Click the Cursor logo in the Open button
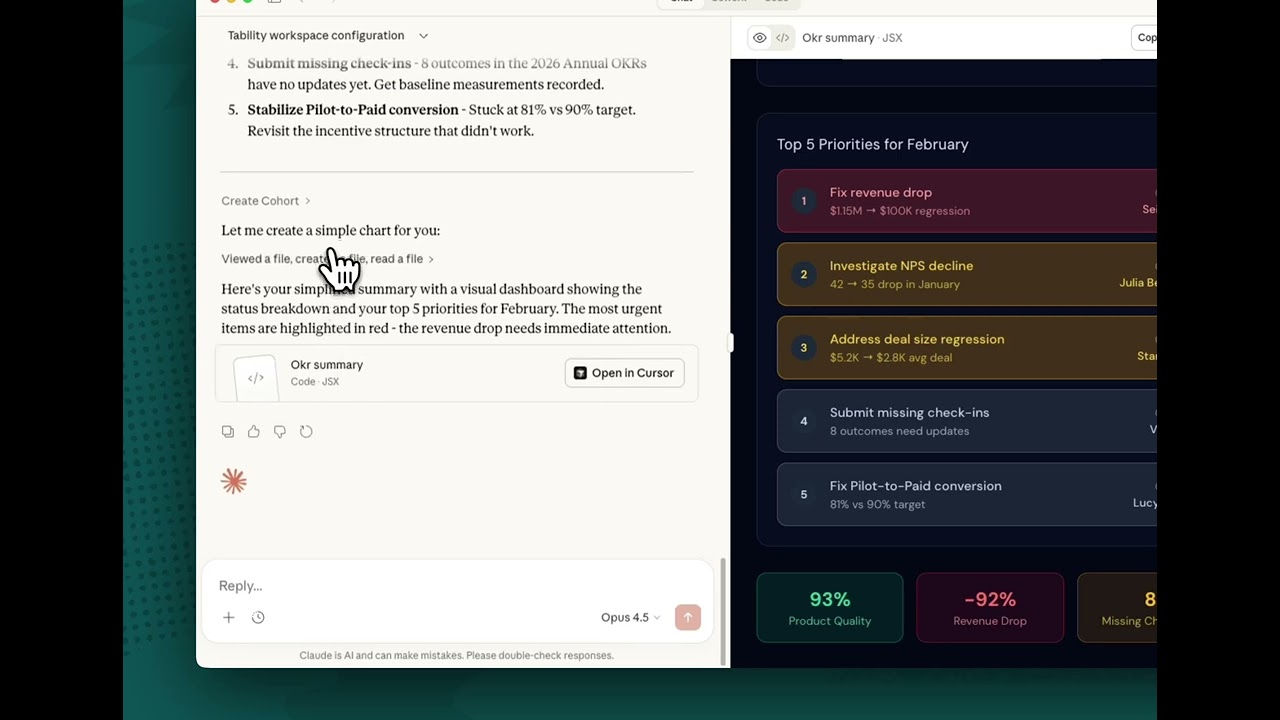Image resolution: width=1280 pixels, height=720 pixels. 580,373
